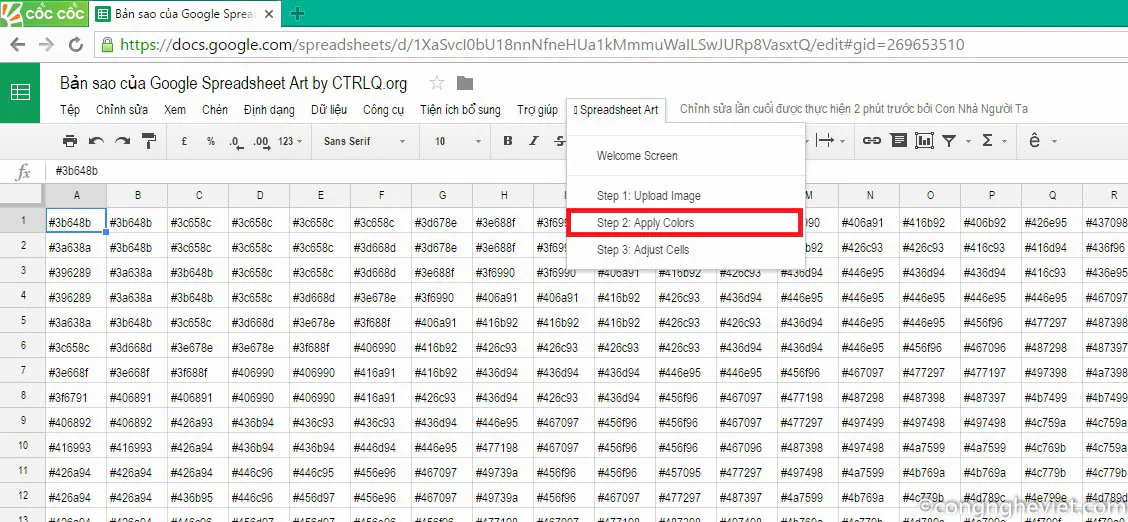
Task: Open the 123 number format dropdown
Action: 290,142
